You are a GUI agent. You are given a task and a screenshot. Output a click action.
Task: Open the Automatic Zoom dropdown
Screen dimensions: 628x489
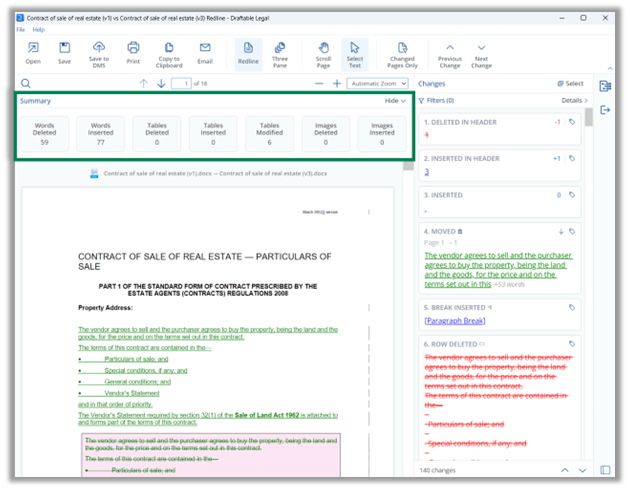click(378, 83)
